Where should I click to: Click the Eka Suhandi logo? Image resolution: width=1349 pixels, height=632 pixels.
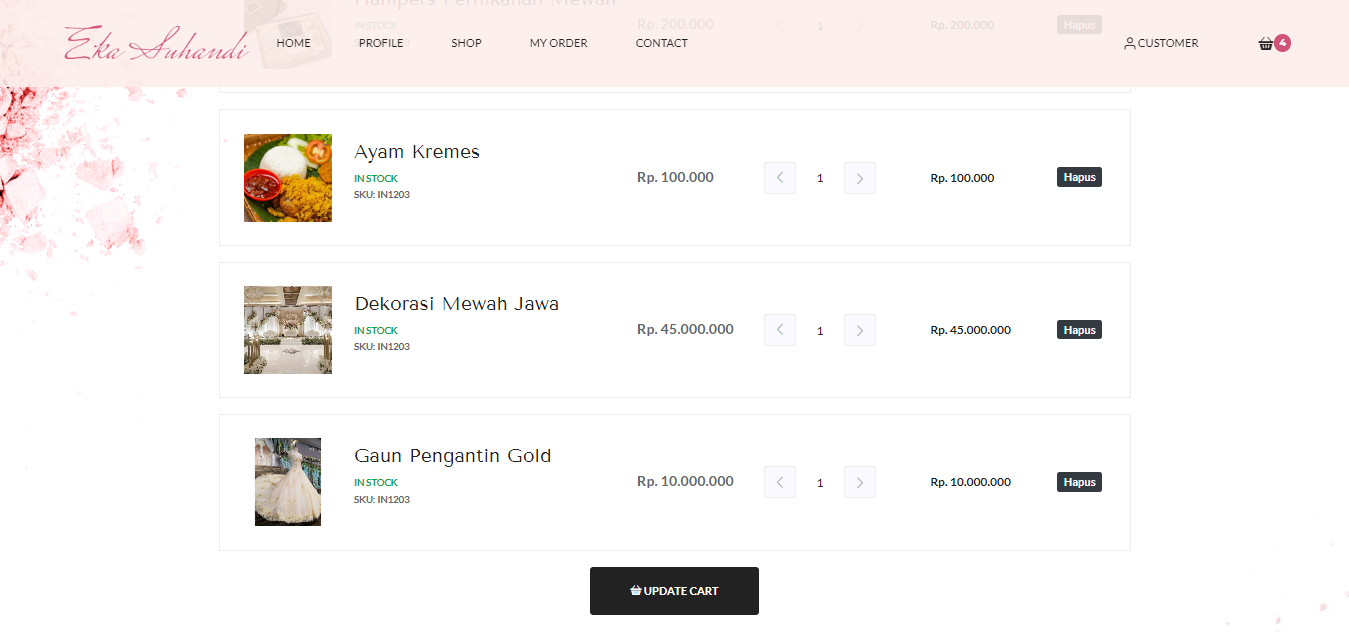tap(157, 44)
